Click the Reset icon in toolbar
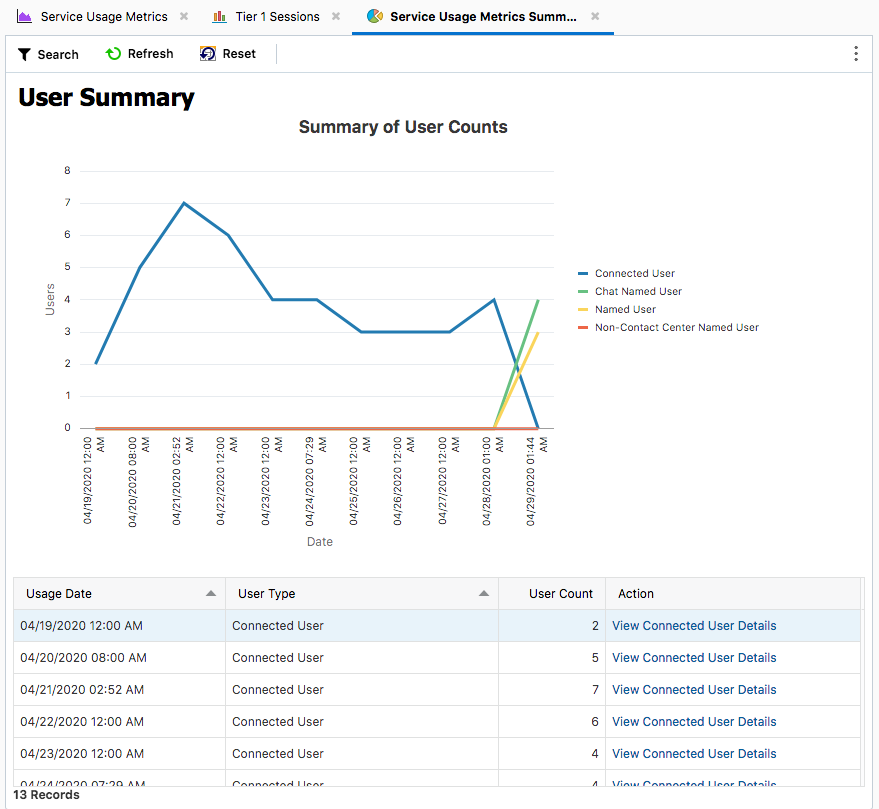Screen dimensions: 879x809 pyautogui.click(x=208, y=54)
